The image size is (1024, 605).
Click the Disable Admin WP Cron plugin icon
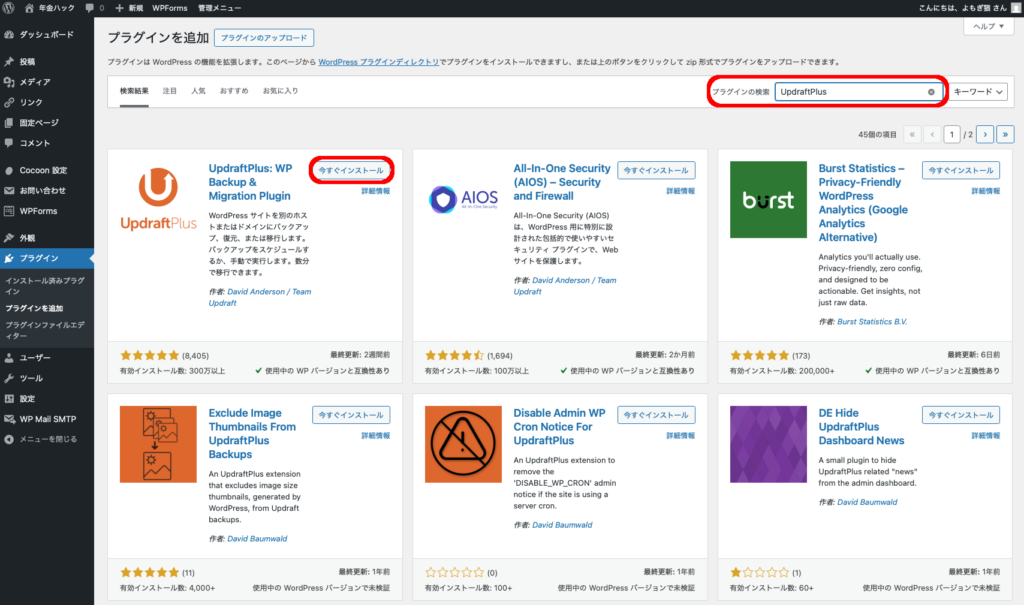pos(461,445)
